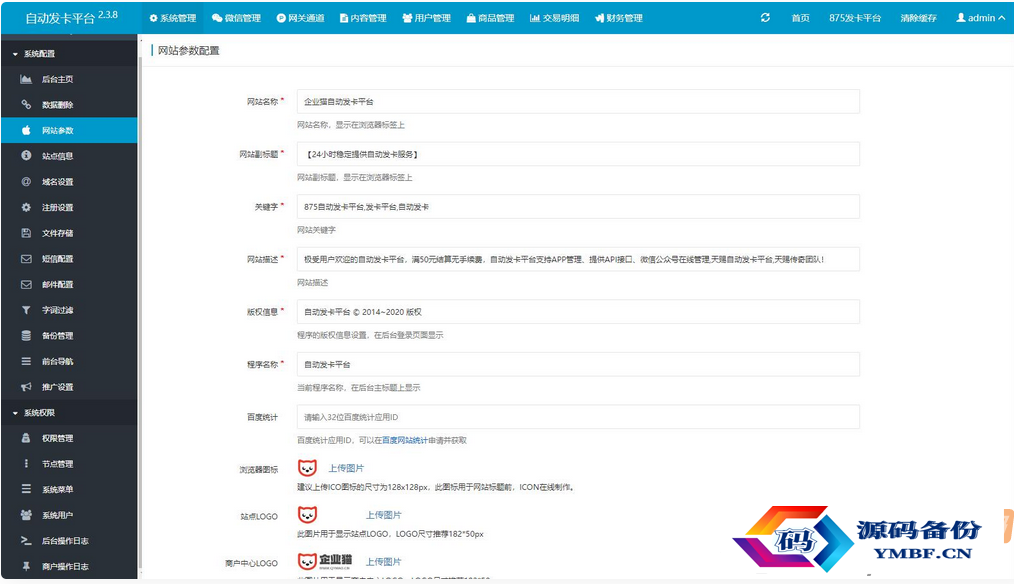The width and height of the screenshot is (1014, 584).
Task: Open 权限管理 lock icon item
Action: pyautogui.click(x=69, y=438)
